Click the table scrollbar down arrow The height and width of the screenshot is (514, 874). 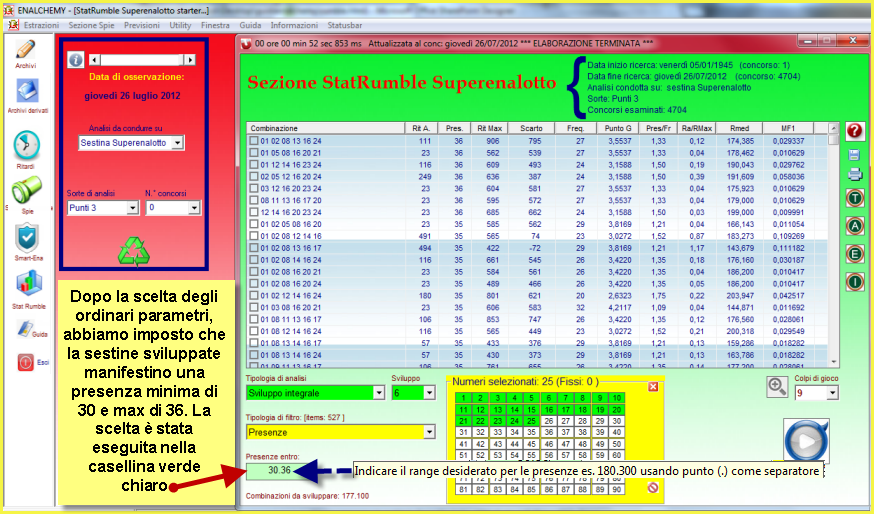[833, 362]
